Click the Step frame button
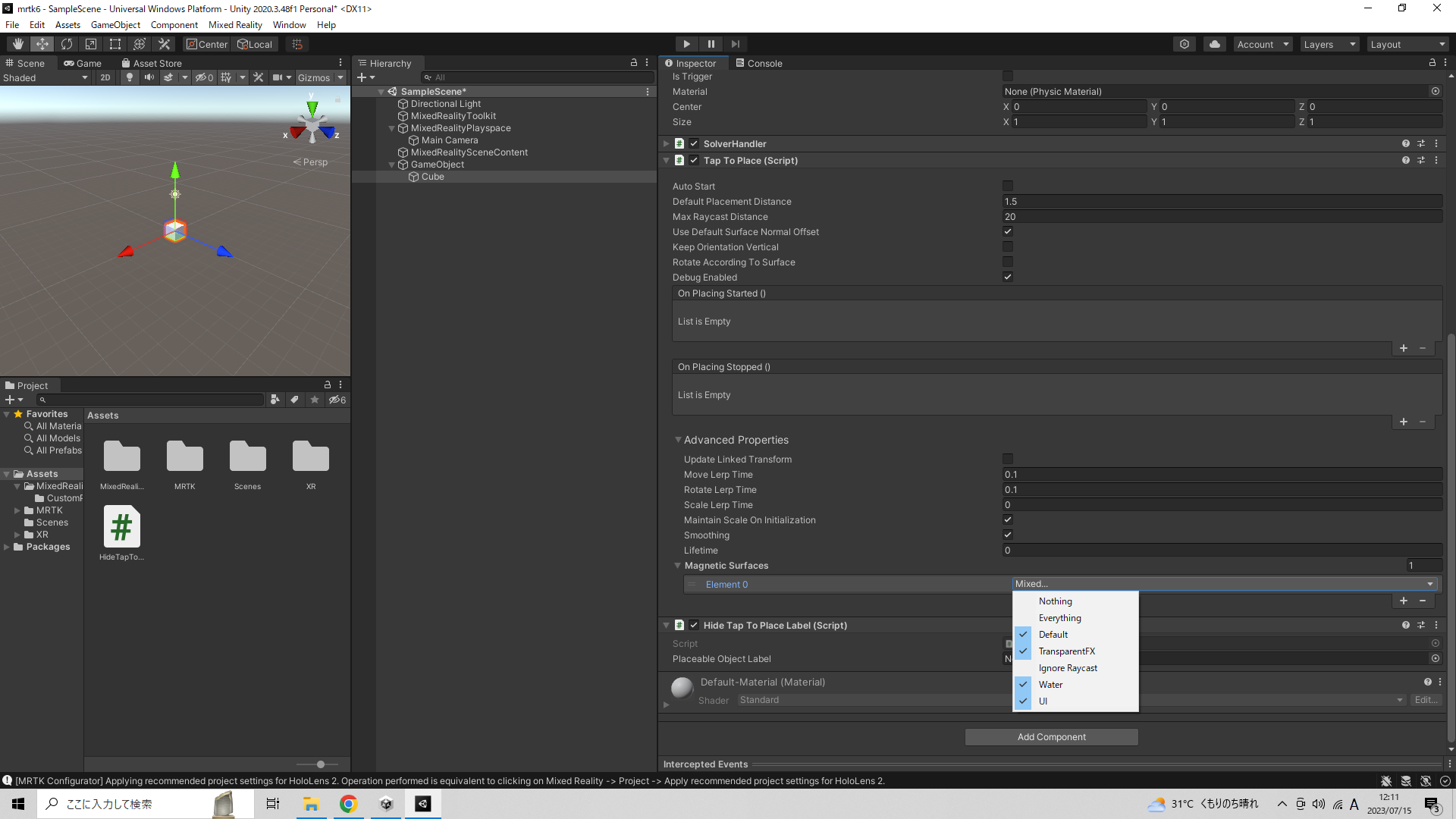1456x819 pixels. click(x=735, y=44)
